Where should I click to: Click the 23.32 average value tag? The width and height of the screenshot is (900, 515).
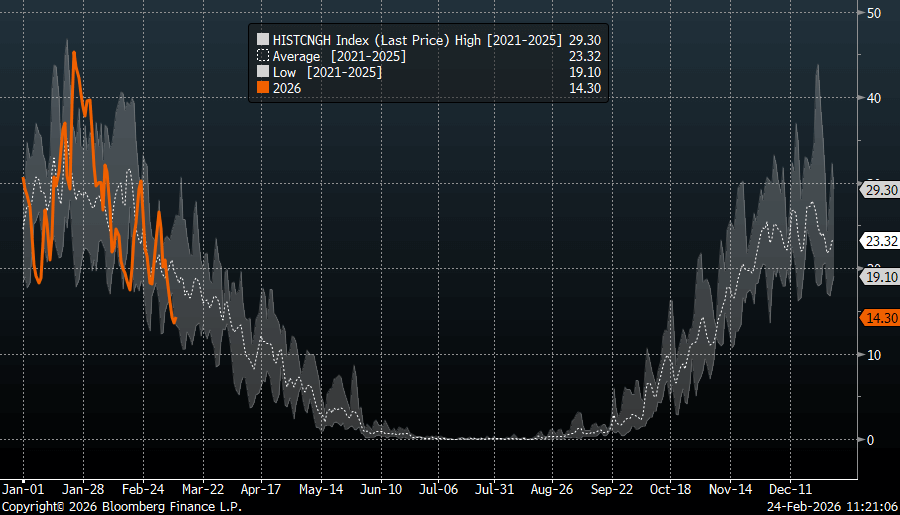pos(877,240)
